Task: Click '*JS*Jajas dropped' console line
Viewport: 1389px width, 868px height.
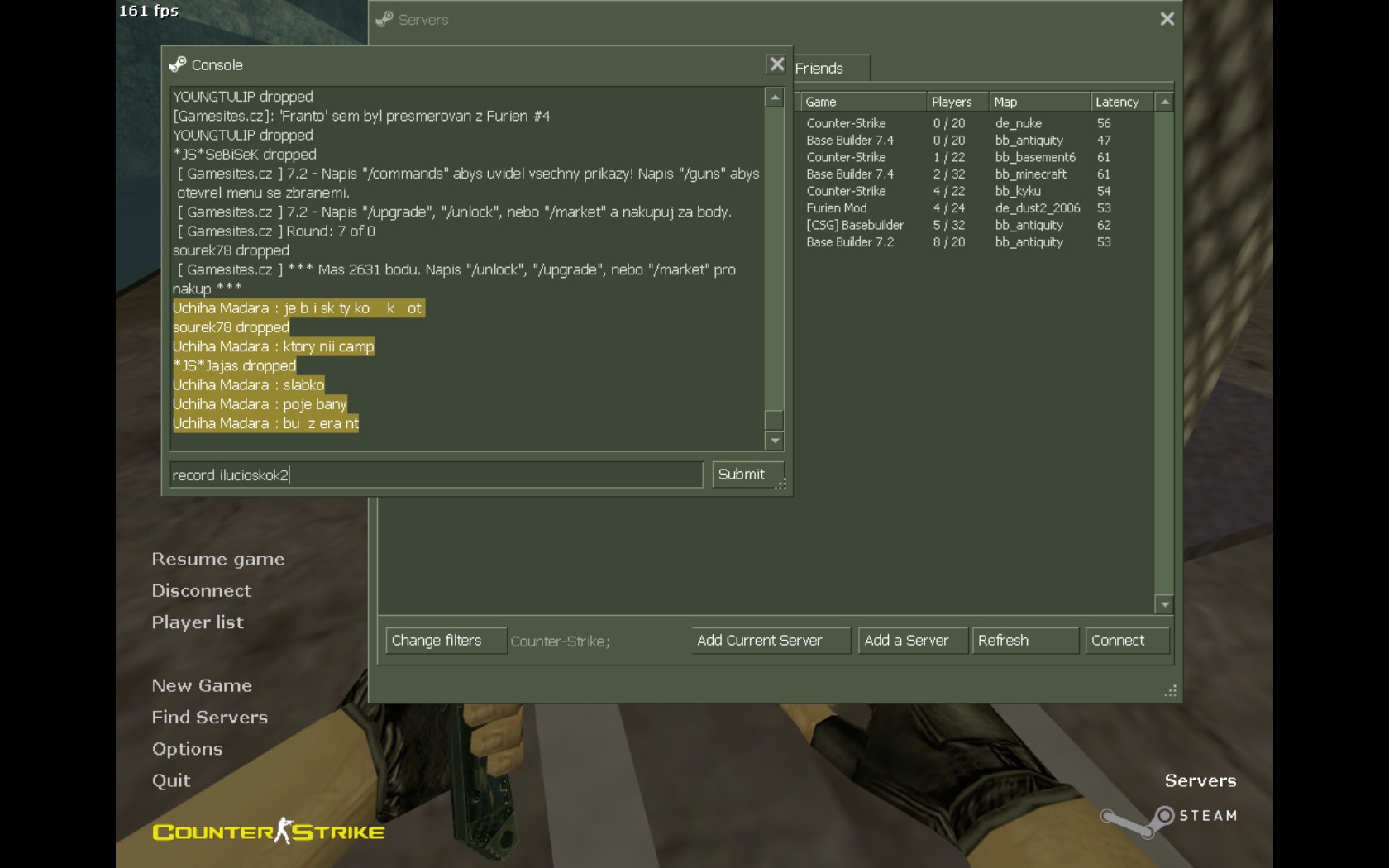Action: tap(234, 365)
